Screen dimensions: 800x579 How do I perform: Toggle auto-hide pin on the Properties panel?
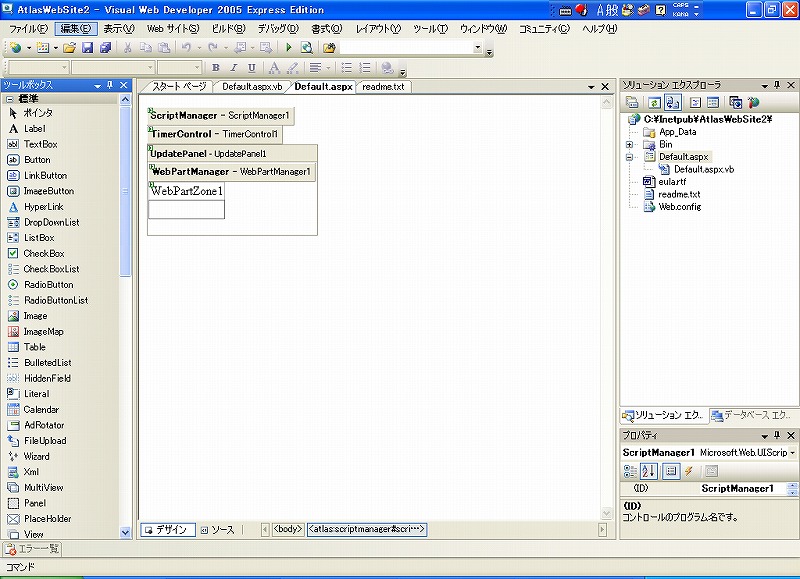777,435
